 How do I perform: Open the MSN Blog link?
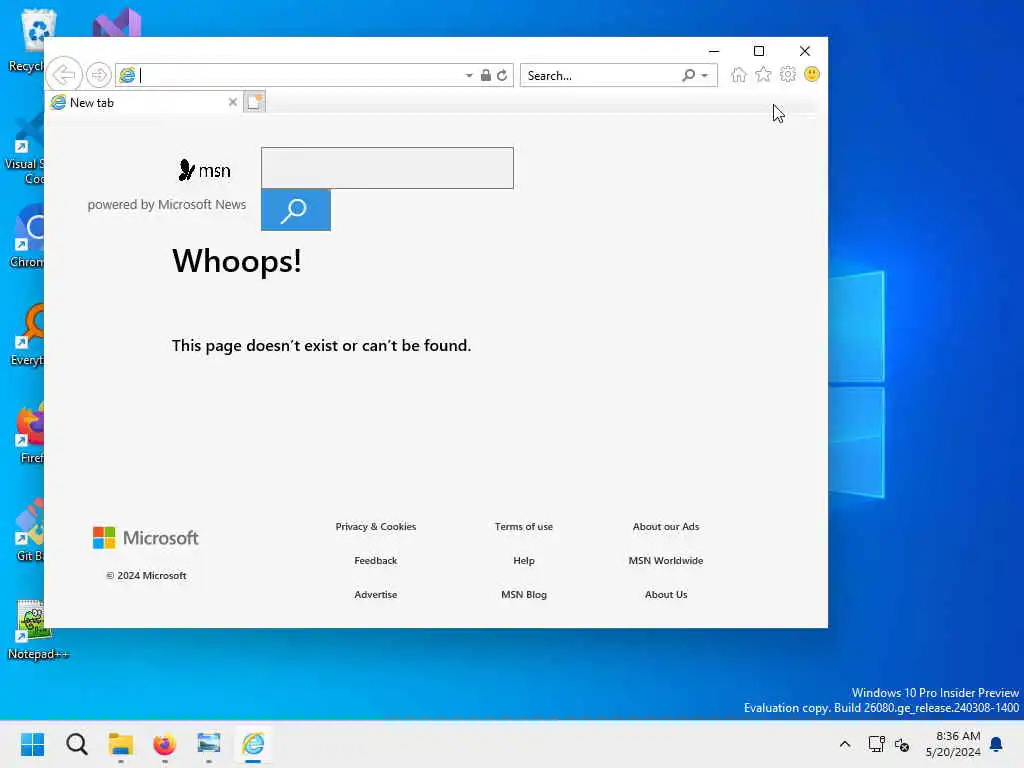524,594
